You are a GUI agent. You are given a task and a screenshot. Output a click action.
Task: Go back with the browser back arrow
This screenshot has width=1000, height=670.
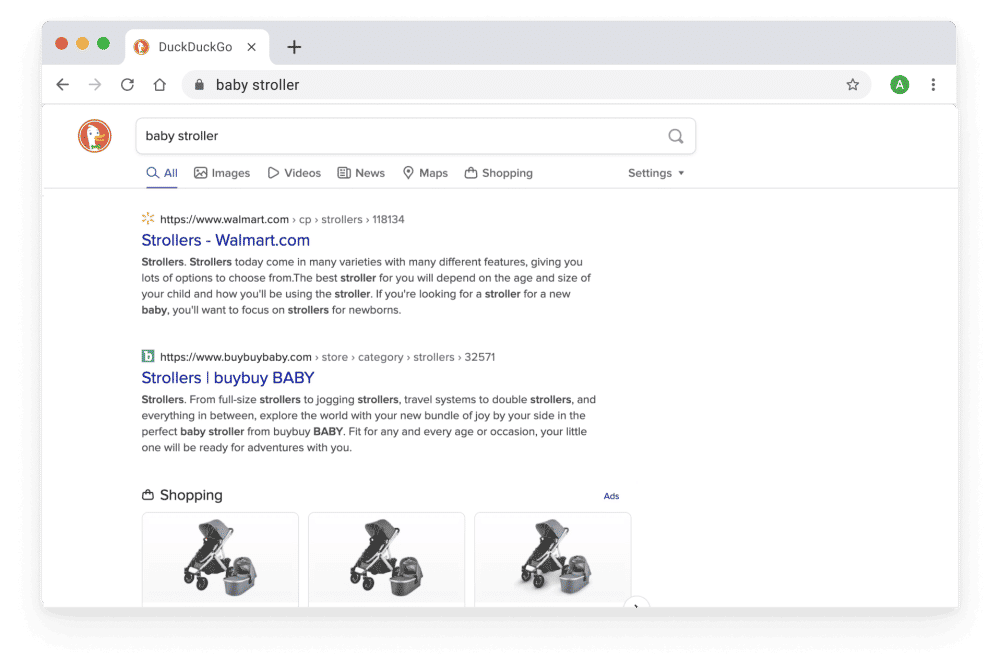point(62,85)
